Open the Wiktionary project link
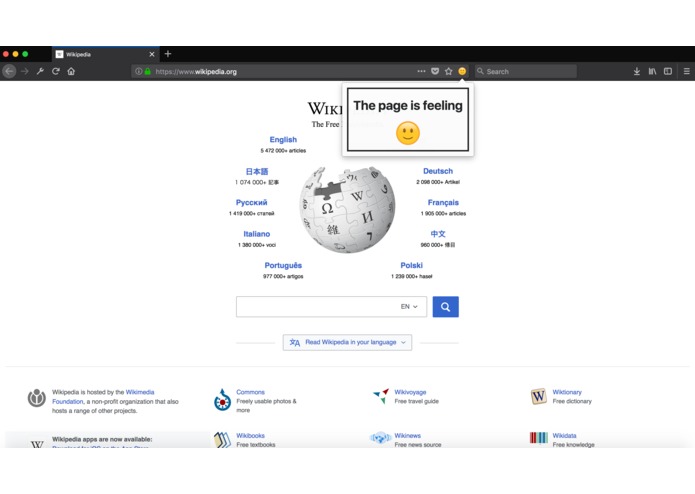This screenshot has width=695, height=494. [567, 392]
